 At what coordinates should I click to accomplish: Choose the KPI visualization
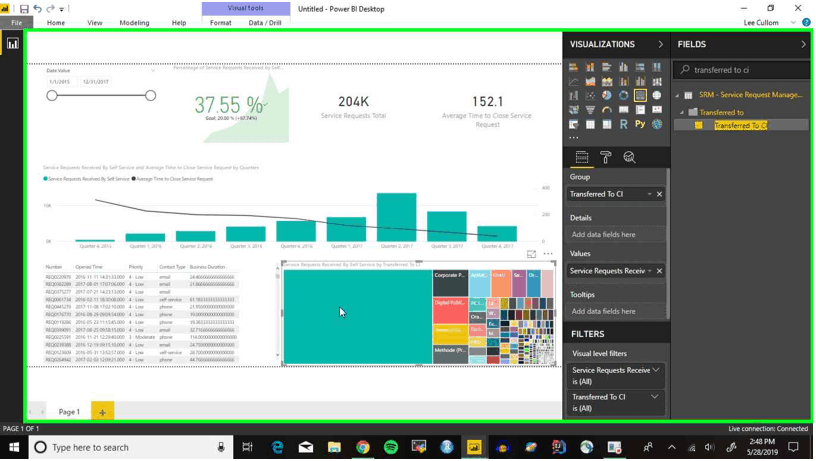click(x=657, y=110)
